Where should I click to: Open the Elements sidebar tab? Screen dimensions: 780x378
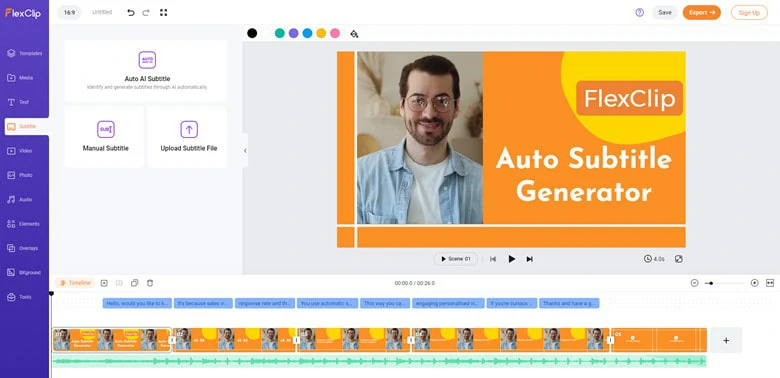(x=24, y=224)
